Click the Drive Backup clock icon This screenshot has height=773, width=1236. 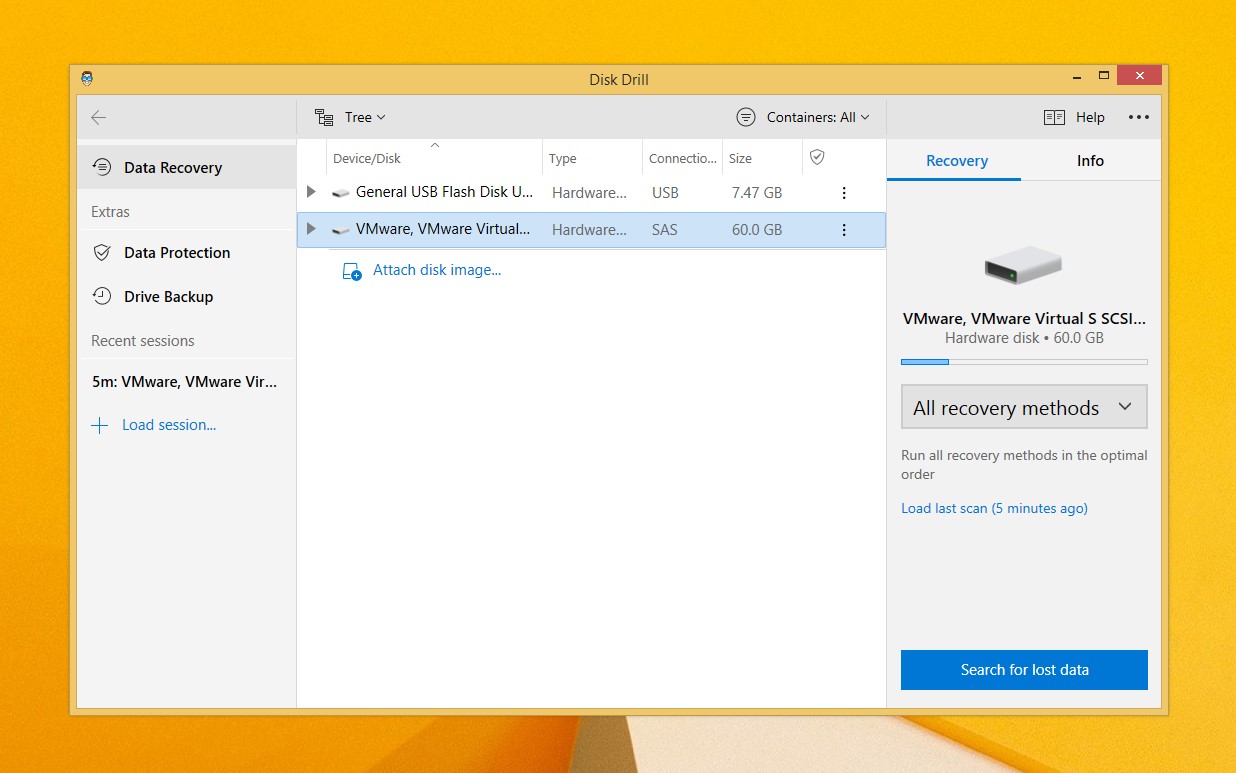click(102, 296)
